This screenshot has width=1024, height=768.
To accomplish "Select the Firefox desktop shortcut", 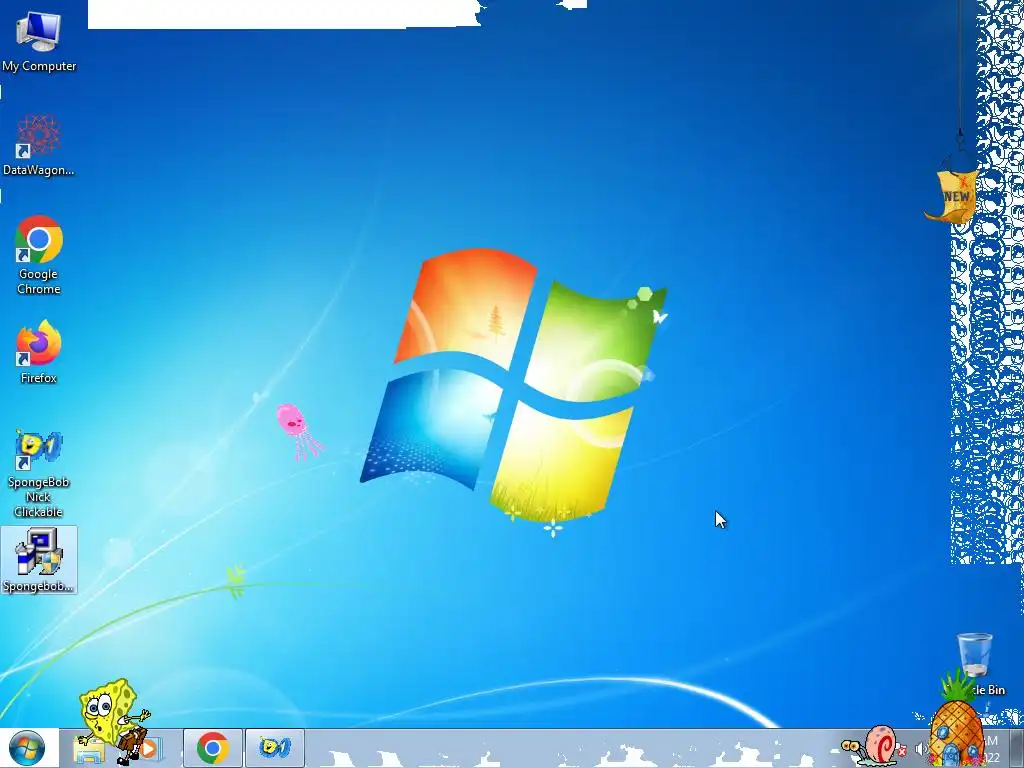I will coord(39,351).
